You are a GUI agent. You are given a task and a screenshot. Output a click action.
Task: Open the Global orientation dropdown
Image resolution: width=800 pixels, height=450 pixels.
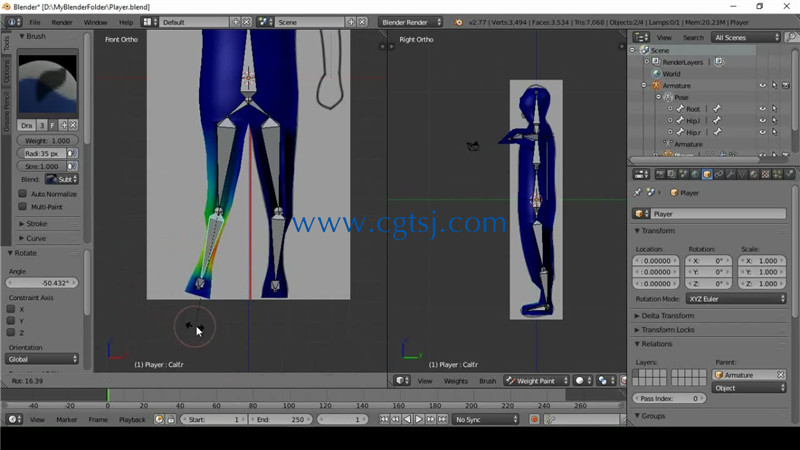(x=42, y=359)
